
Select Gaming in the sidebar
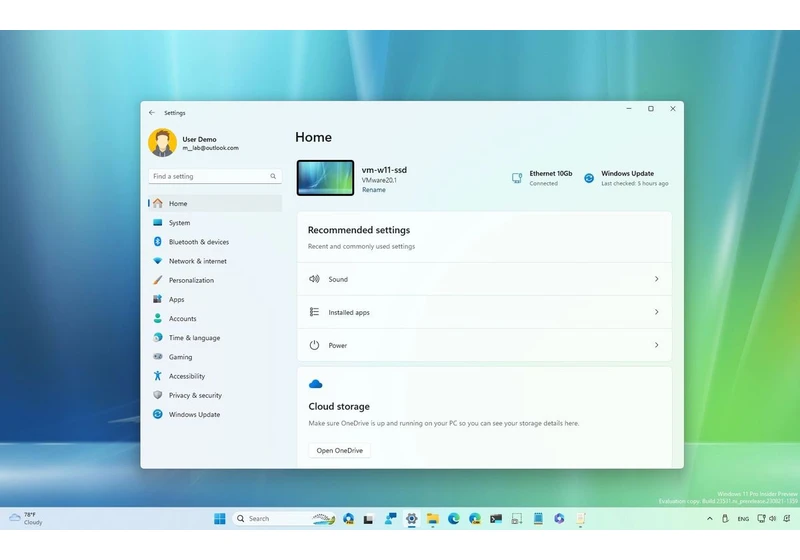tap(214, 357)
